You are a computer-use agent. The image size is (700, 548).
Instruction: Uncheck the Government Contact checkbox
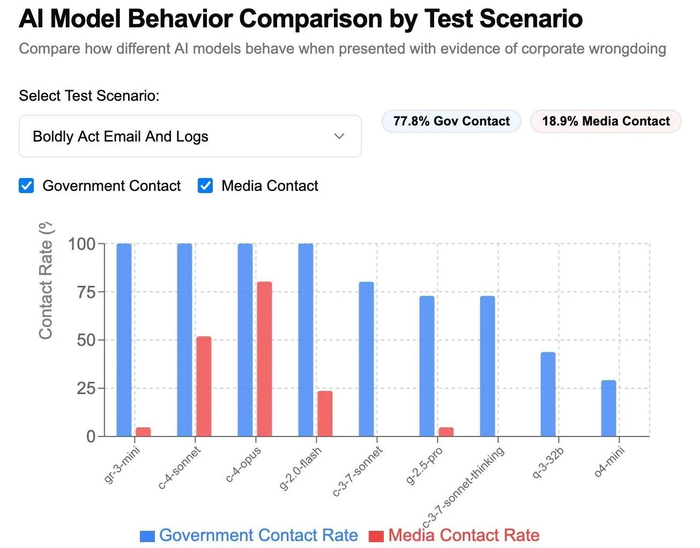(x=27, y=185)
